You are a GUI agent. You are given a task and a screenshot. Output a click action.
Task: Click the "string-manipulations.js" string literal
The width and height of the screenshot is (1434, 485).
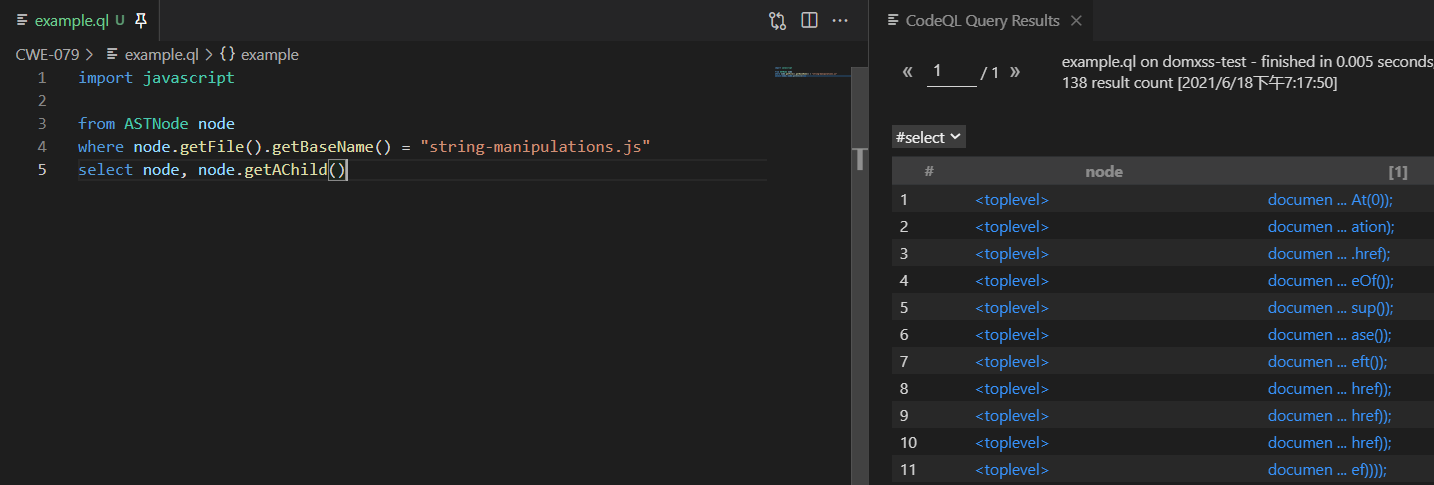click(535, 147)
